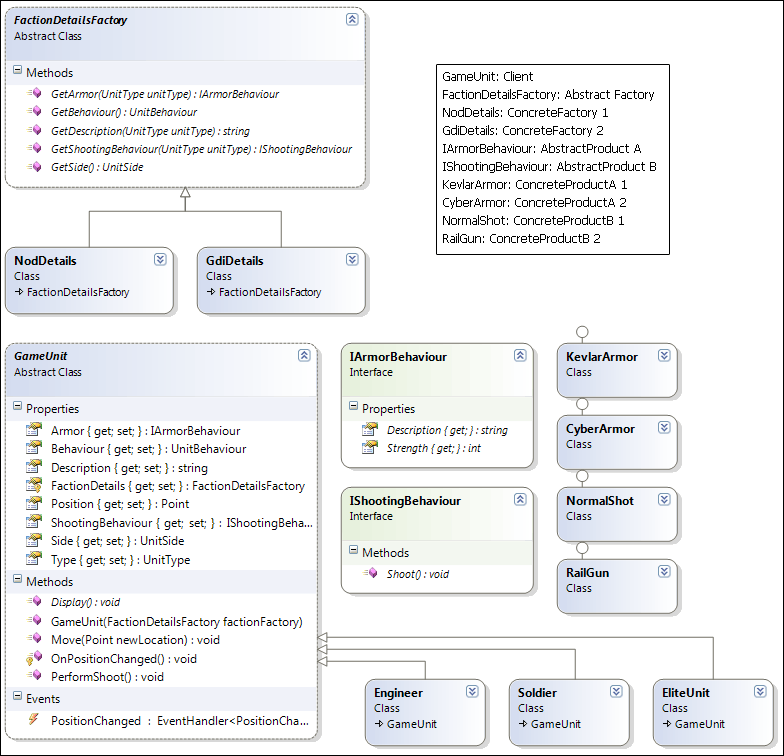Image resolution: width=784 pixels, height=756 pixels.
Task: Click the Move method icon
Action: point(34,638)
